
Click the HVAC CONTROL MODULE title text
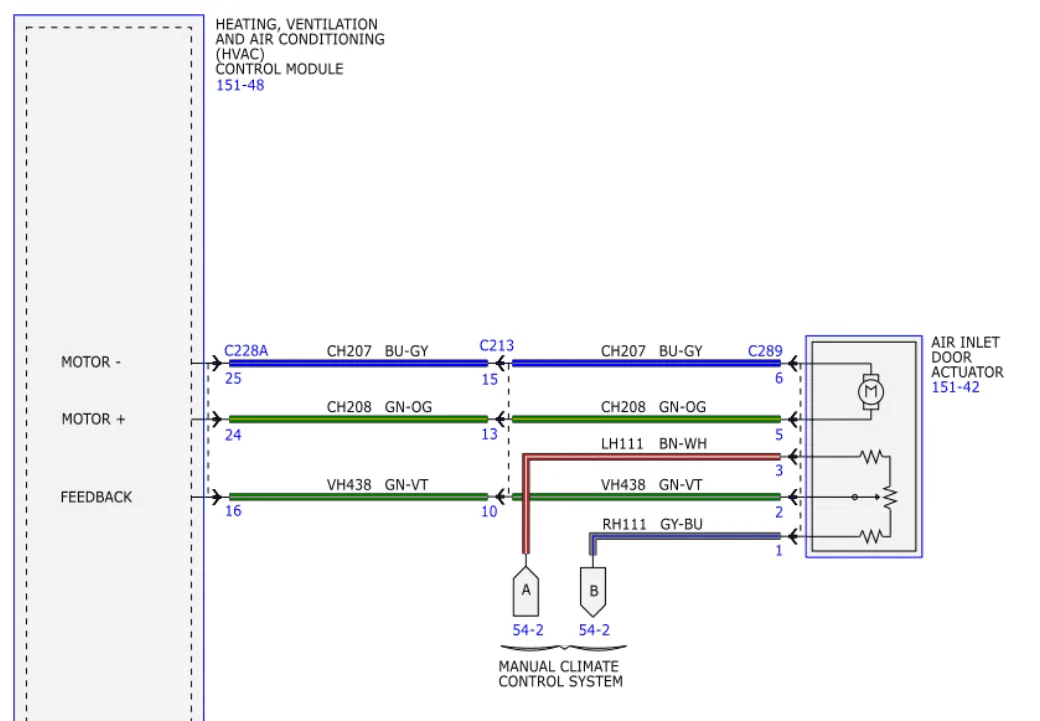(299, 46)
